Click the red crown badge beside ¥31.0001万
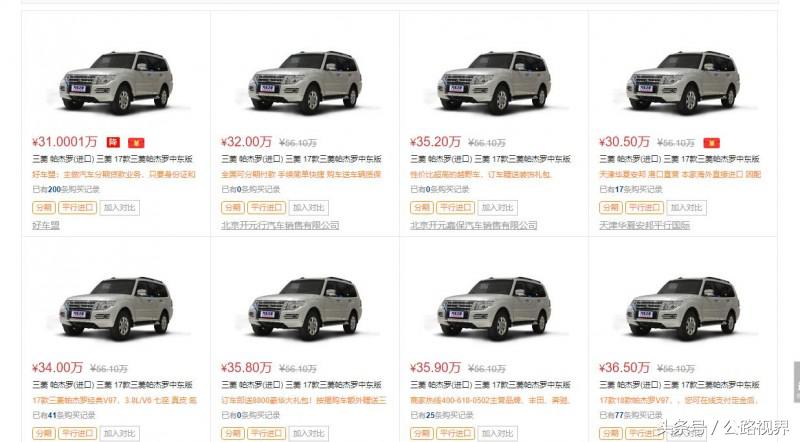This screenshot has height=442, width=800. (136, 142)
